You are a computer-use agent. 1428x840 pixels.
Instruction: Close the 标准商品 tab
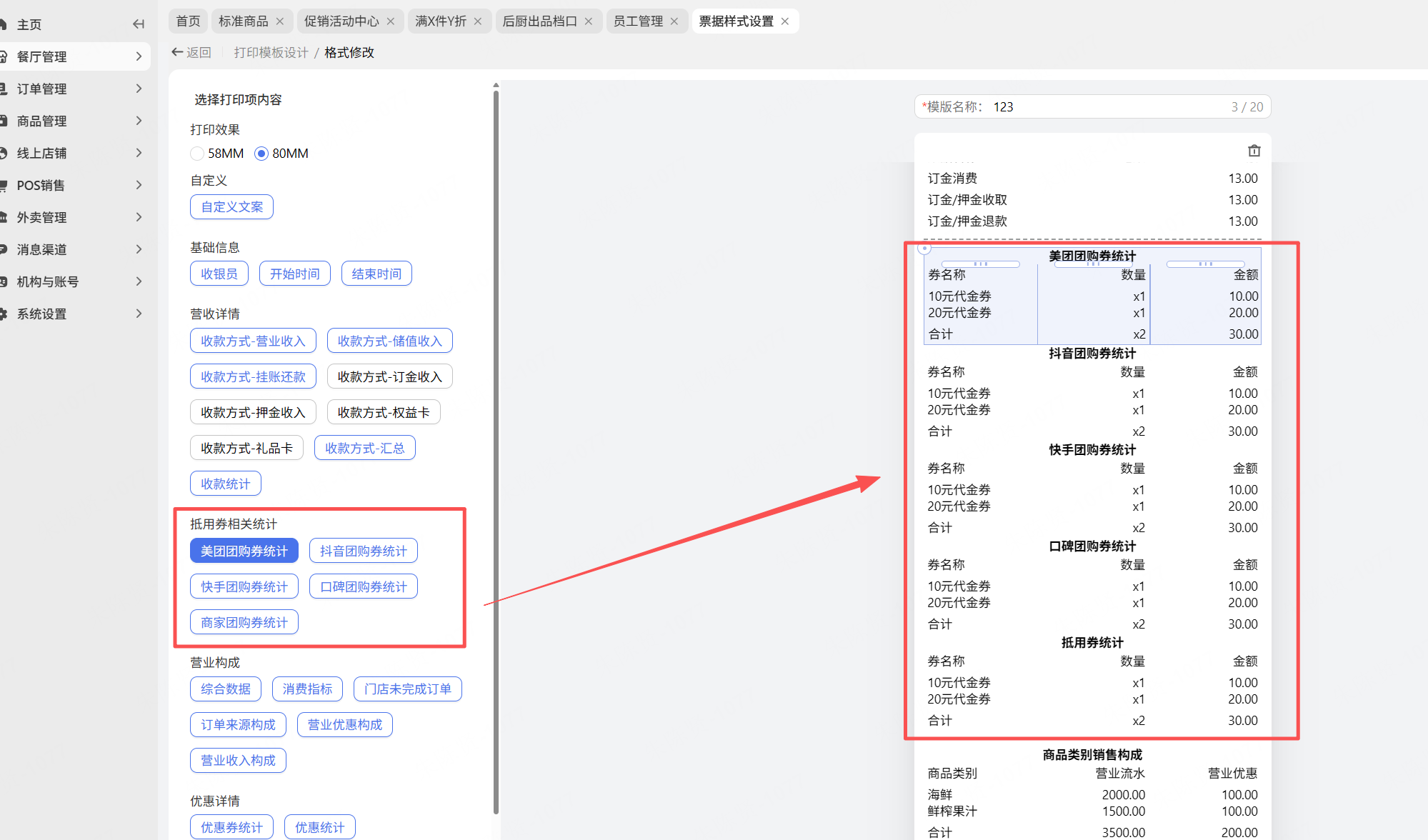(x=280, y=21)
